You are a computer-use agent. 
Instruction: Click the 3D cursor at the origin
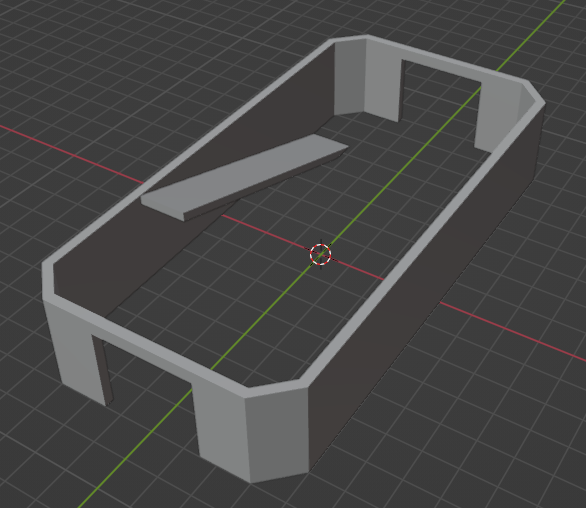[321, 255]
